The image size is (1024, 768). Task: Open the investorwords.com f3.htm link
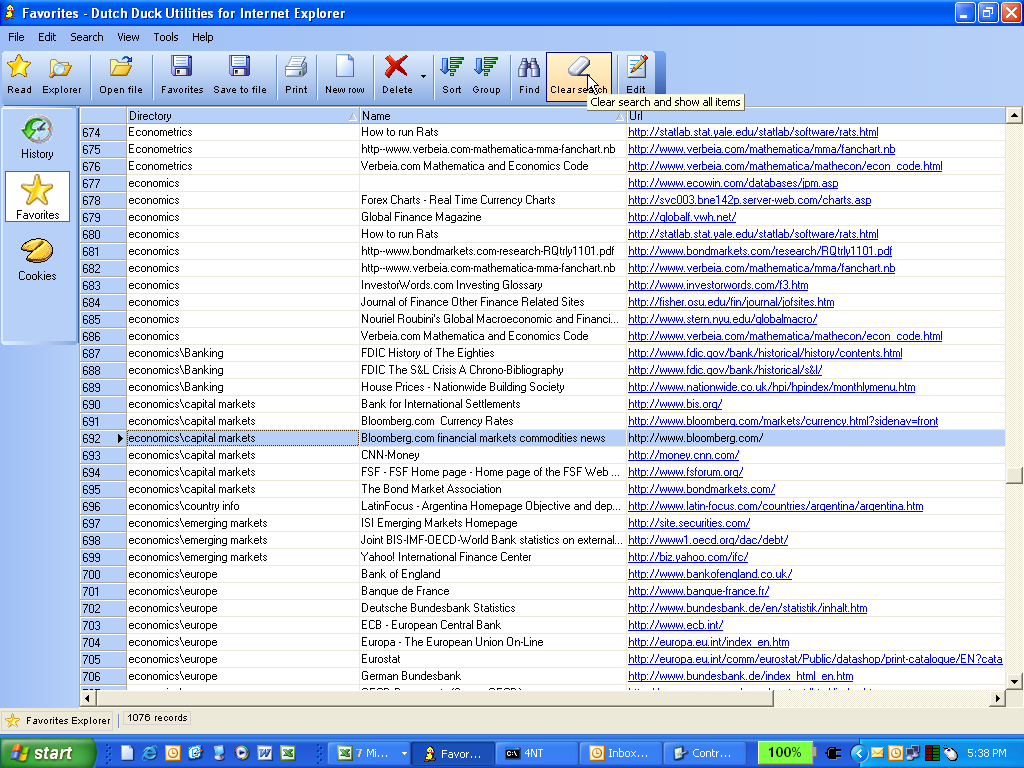(x=718, y=285)
